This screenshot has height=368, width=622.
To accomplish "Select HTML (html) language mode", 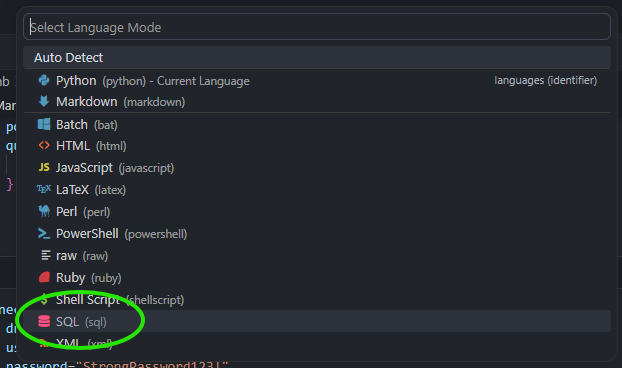I will (x=317, y=146).
